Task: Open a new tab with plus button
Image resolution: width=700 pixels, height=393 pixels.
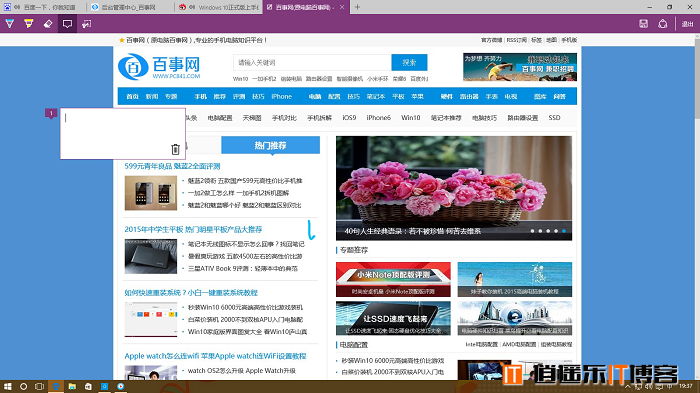Action: coord(357,7)
